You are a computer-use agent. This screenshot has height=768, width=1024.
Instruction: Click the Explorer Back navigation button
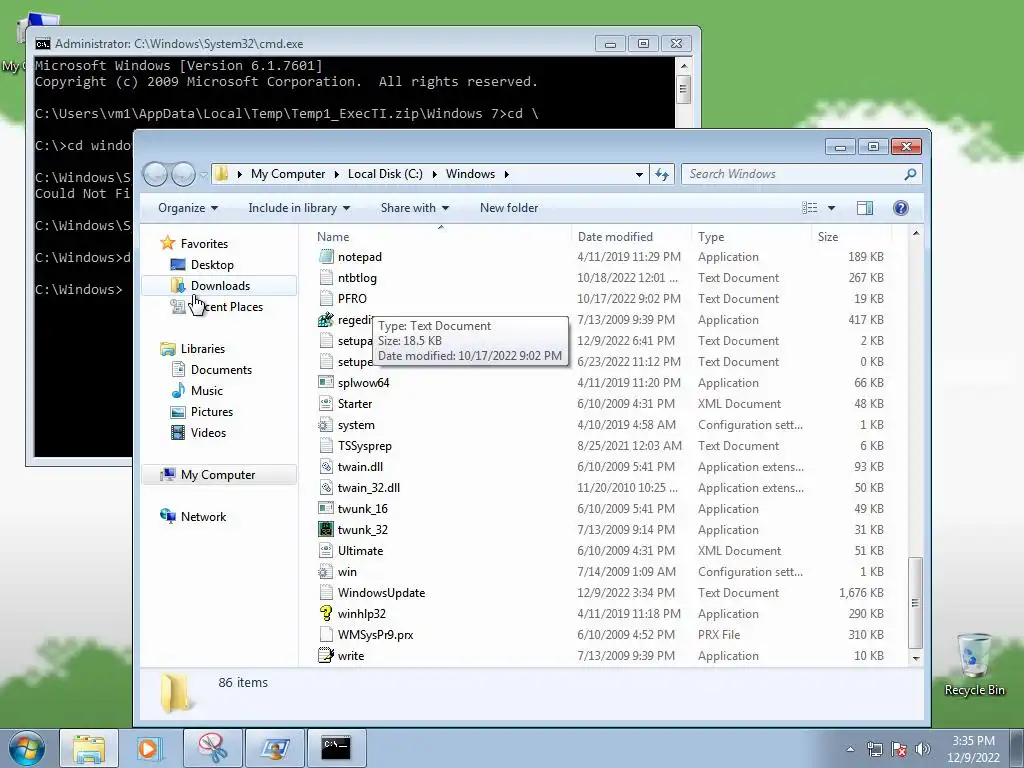coord(155,174)
